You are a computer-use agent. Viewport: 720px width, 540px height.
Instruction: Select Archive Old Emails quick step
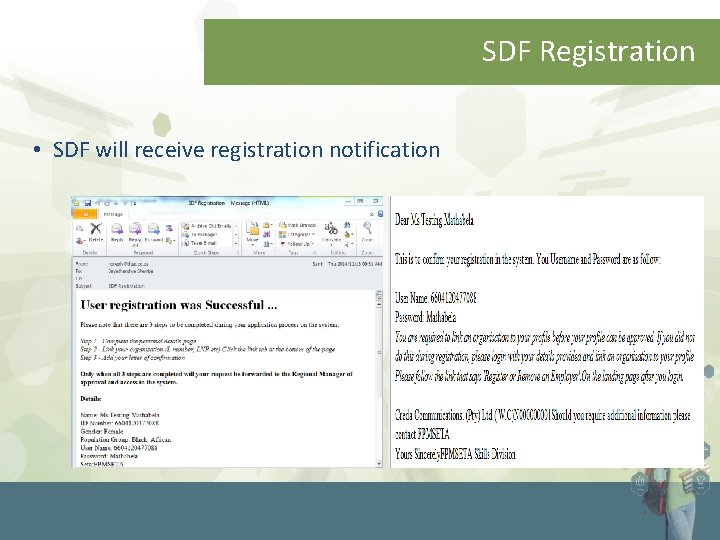(207, 226)
